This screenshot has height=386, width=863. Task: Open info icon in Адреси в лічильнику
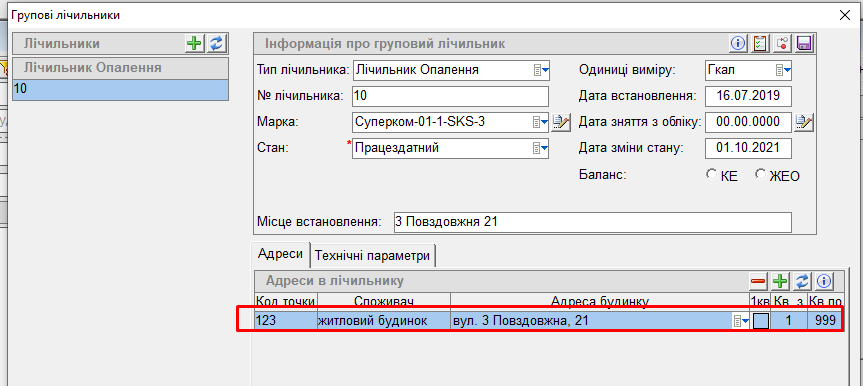point(824,281)
